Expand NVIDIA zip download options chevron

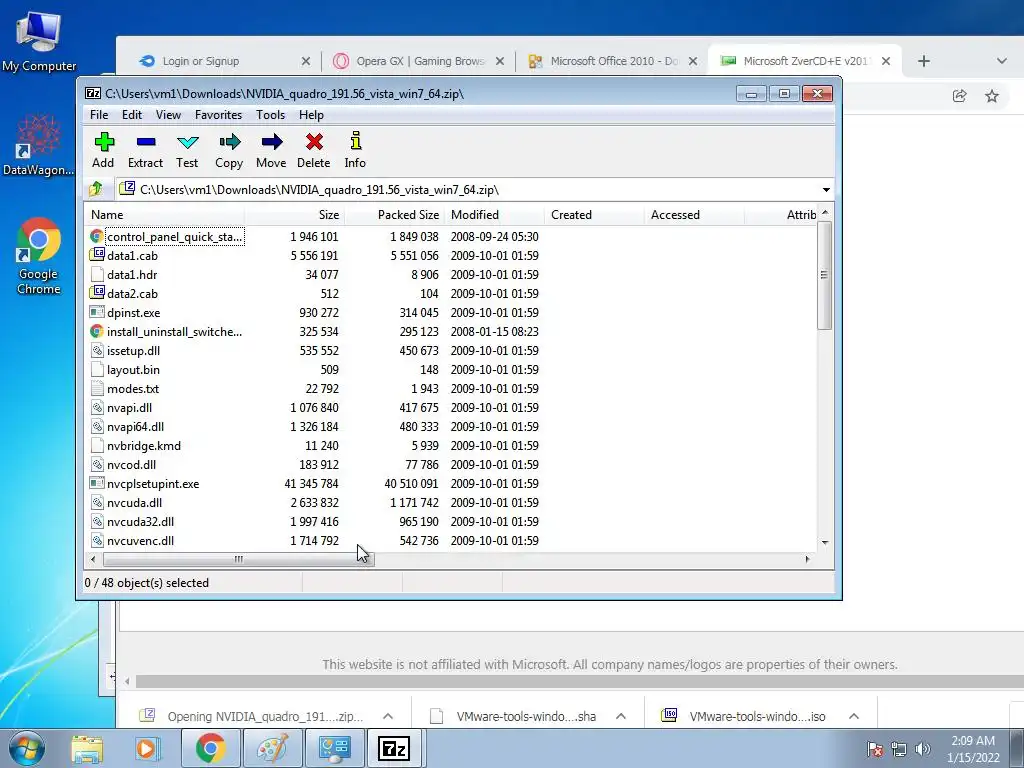[x=388, y=716]
